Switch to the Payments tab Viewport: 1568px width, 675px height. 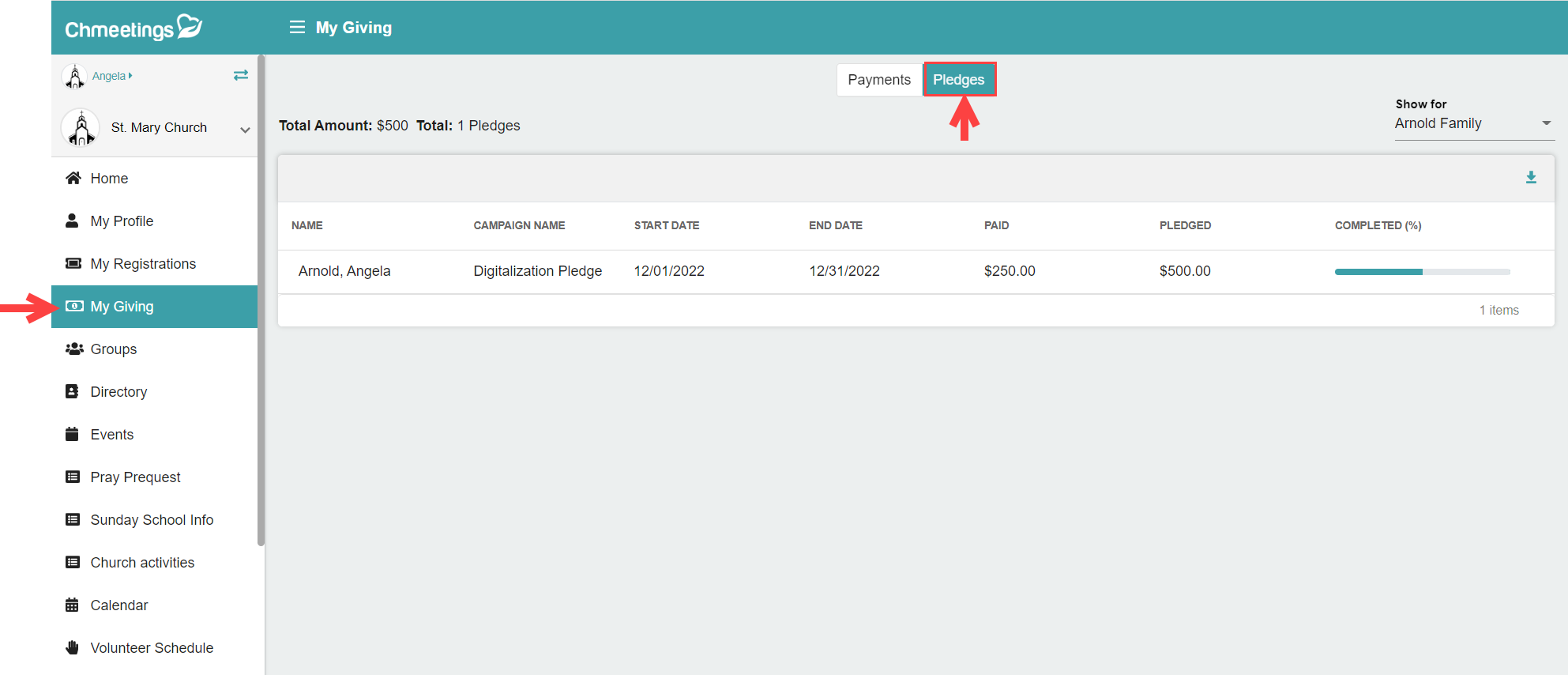click(879, 80)
